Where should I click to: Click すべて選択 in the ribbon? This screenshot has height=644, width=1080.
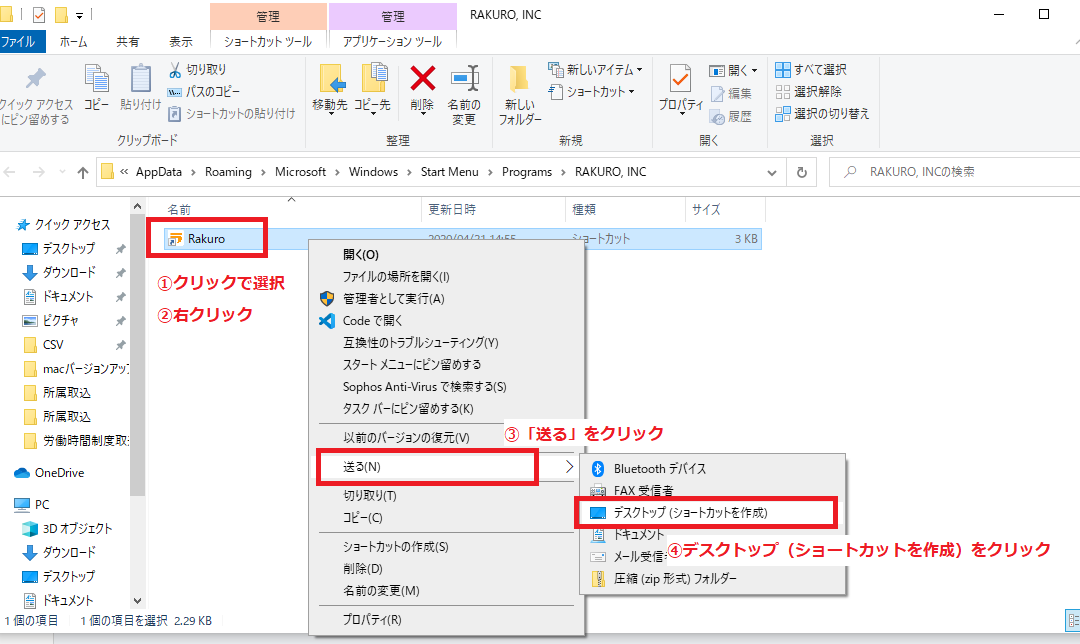[811, 70]
